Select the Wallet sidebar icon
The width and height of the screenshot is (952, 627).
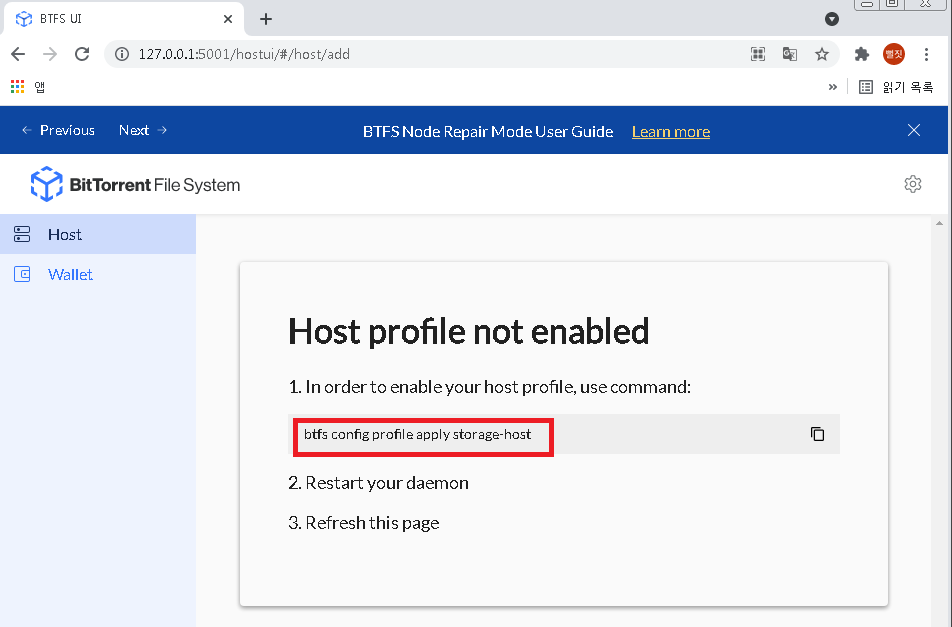[x=22, y=274]
